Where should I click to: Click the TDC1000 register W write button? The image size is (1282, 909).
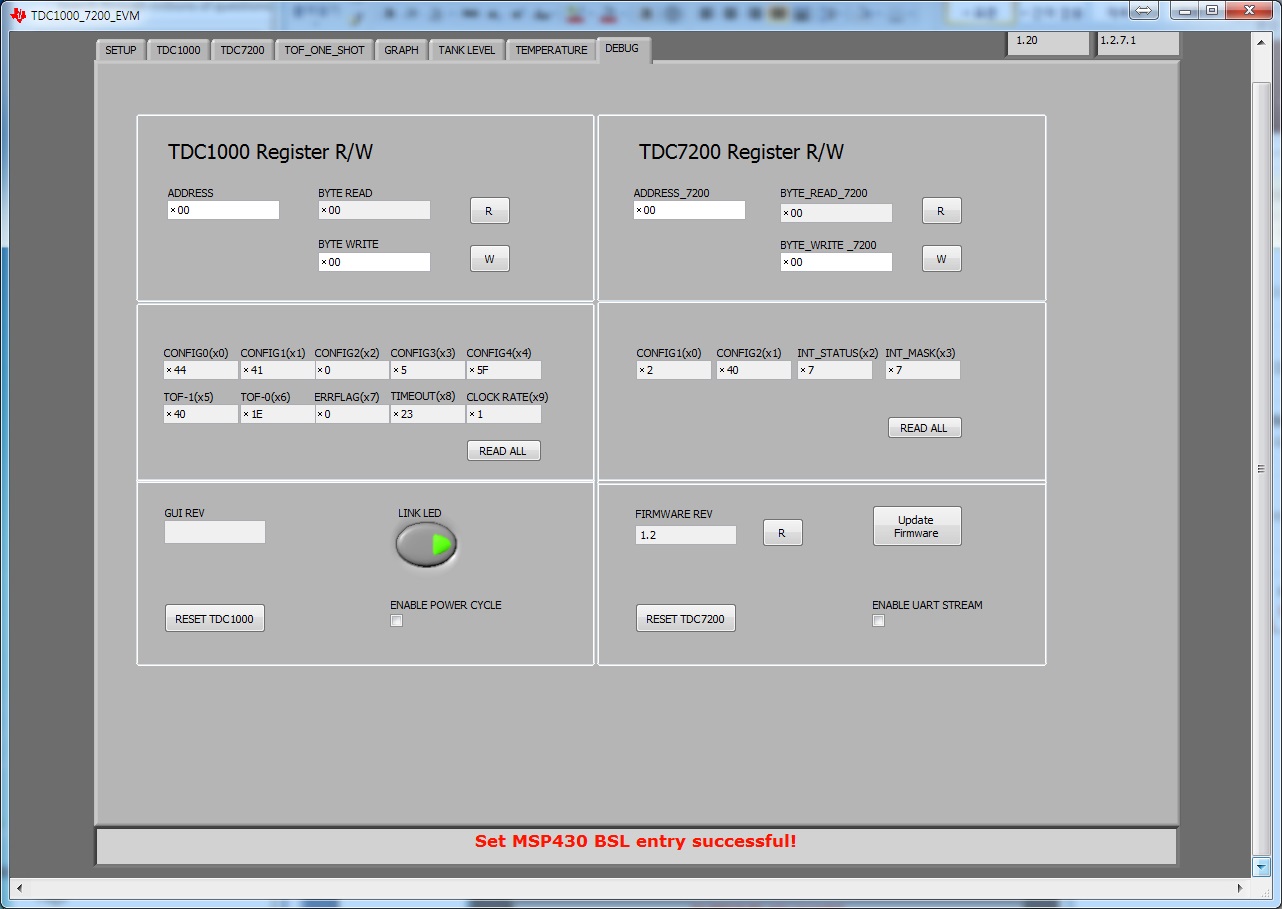click(x=489, y=259)
